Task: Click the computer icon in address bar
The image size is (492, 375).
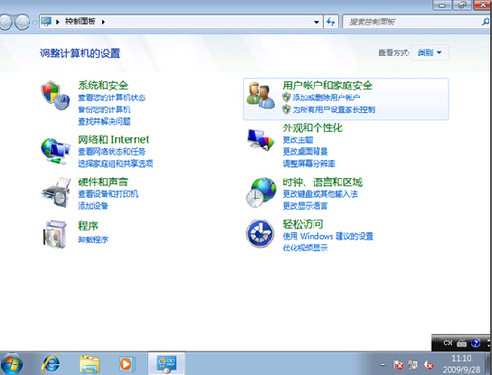Action: click(x=46, y=22)
